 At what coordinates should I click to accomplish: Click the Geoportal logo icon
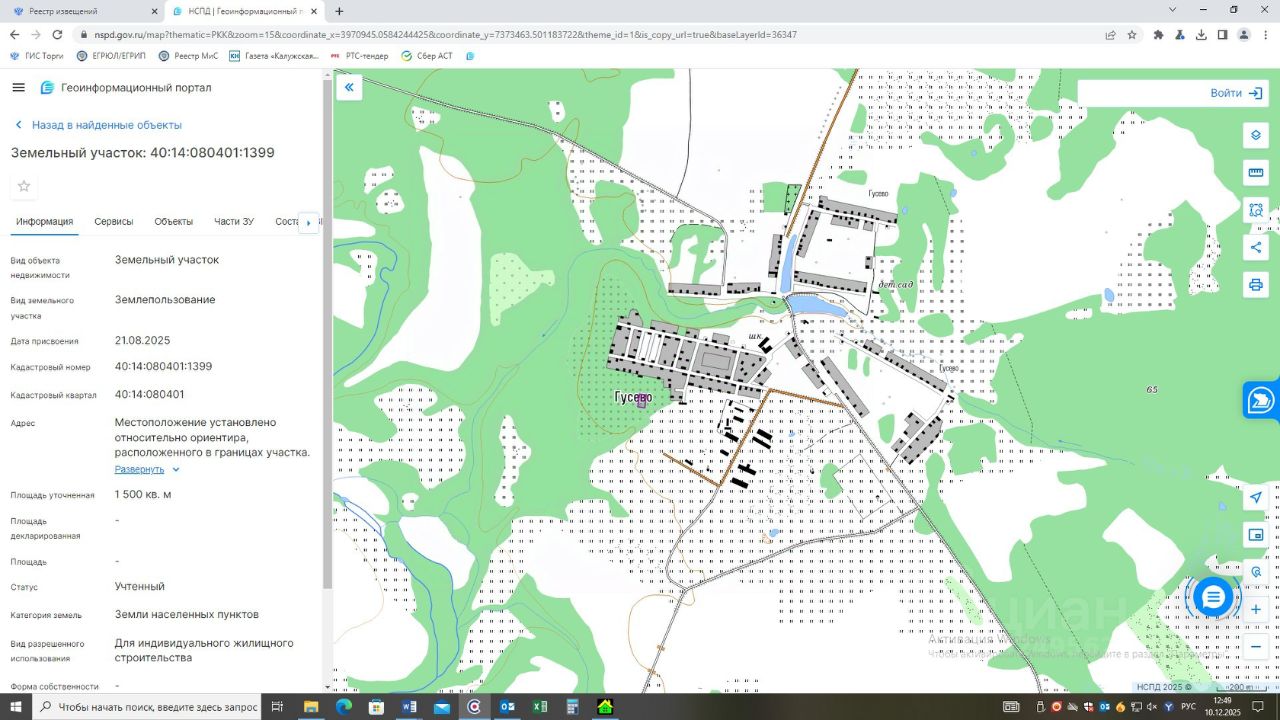click(47, 87)
